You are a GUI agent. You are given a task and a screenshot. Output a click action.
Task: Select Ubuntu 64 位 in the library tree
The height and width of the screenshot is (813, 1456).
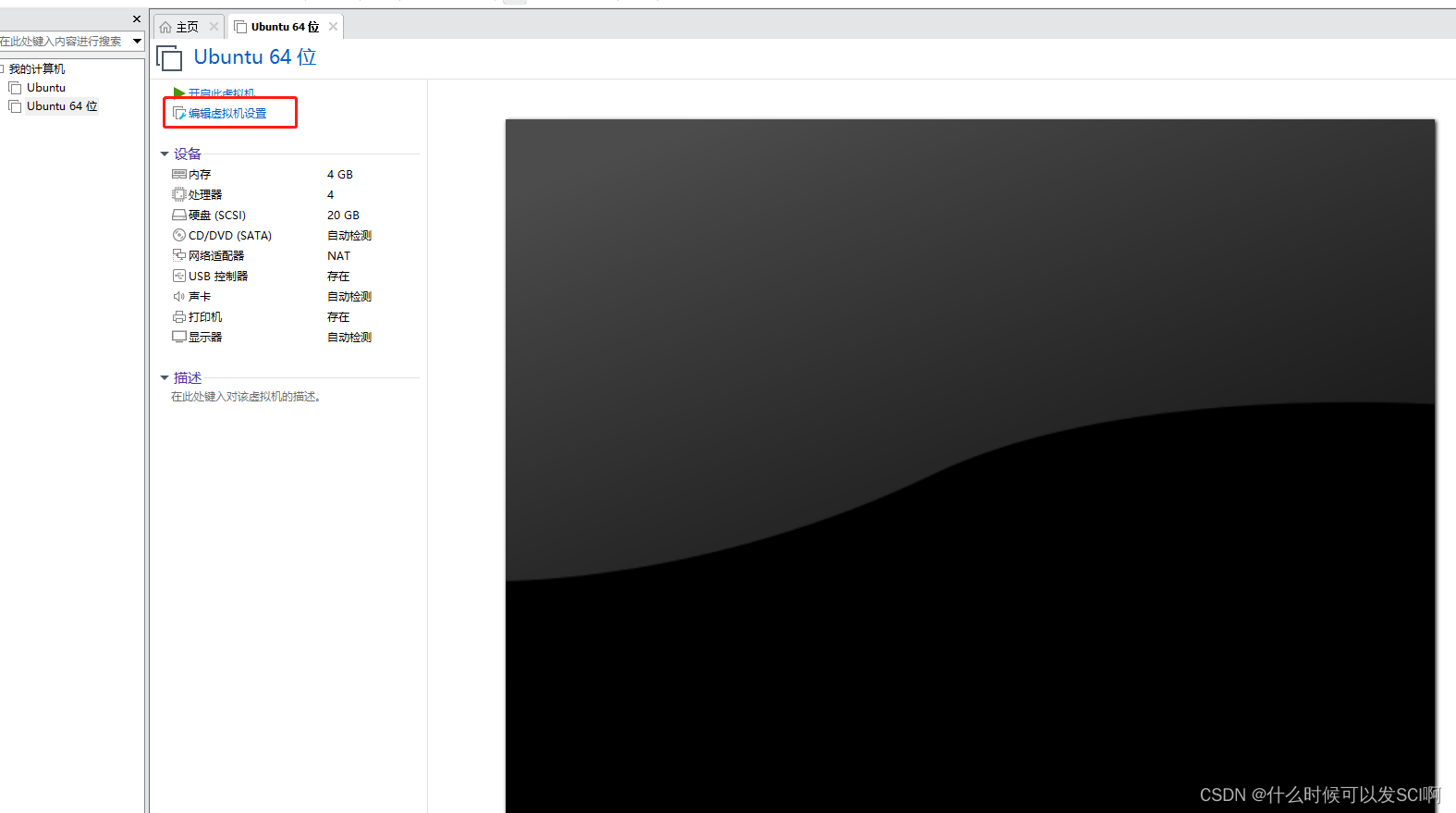click(x=62, y=106)
